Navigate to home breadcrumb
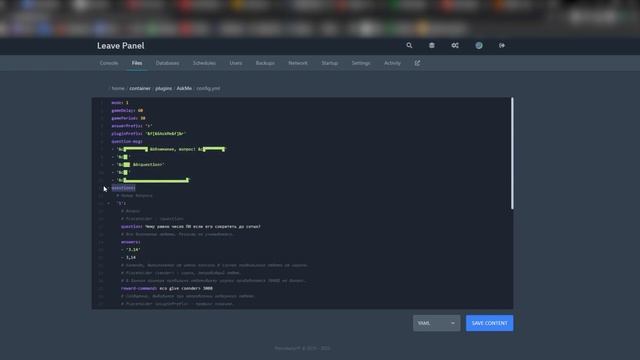 click(118, 88)
